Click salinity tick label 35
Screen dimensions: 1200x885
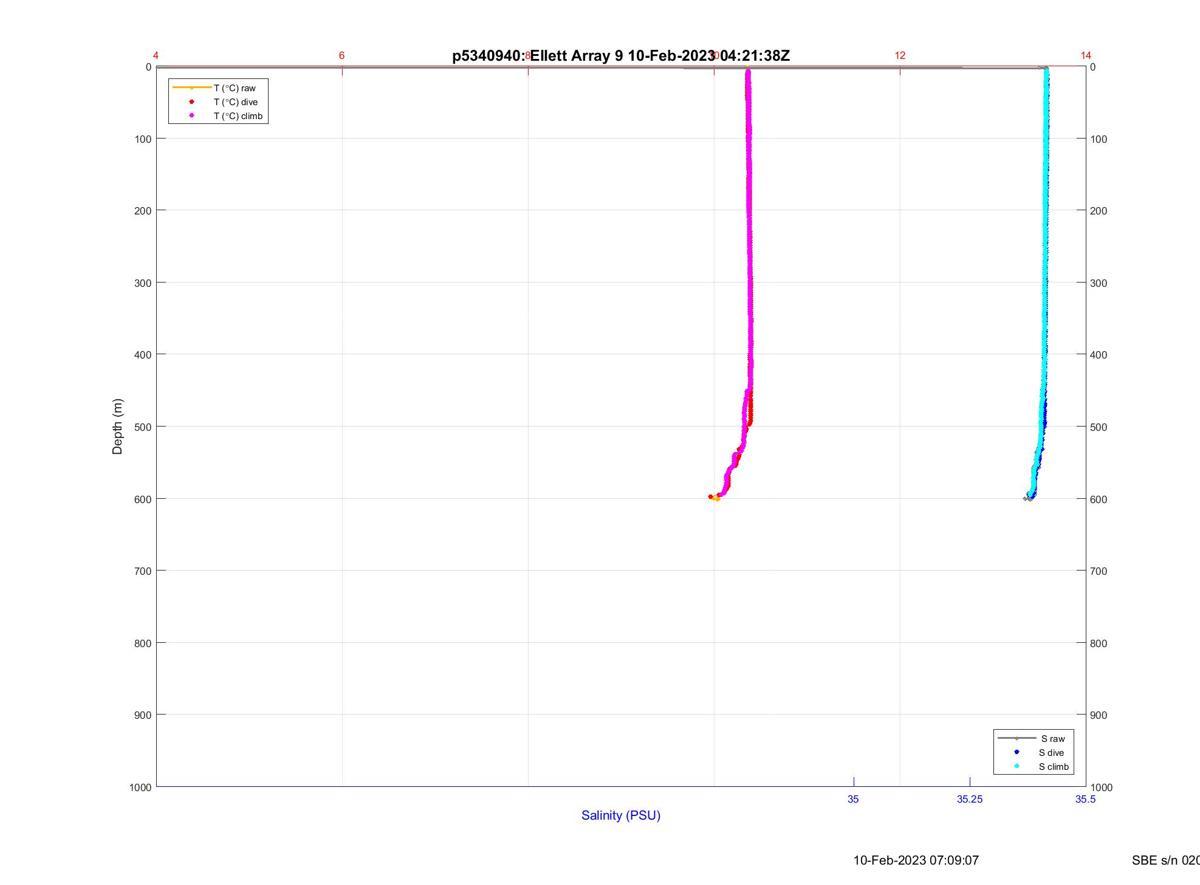click(x=853, y=799)
